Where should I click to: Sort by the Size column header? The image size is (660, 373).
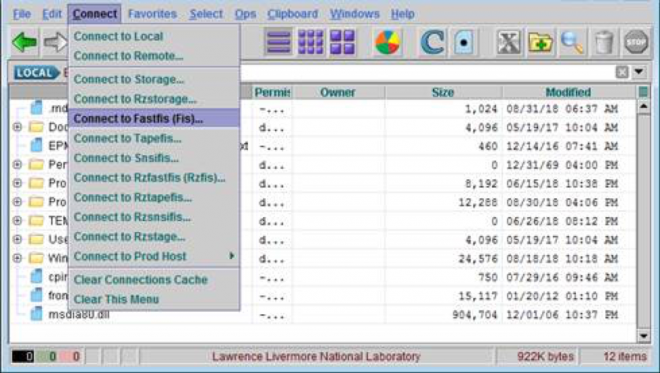point(443,92)
